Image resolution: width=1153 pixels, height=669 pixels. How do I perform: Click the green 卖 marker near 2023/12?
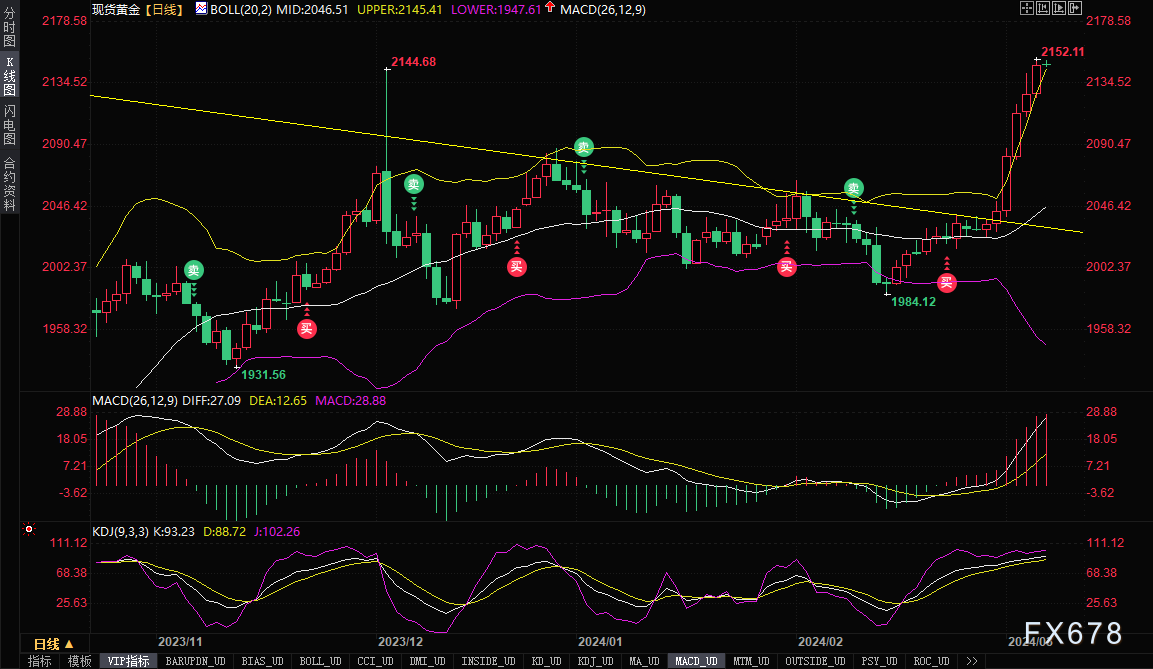[x=414, y=185]
